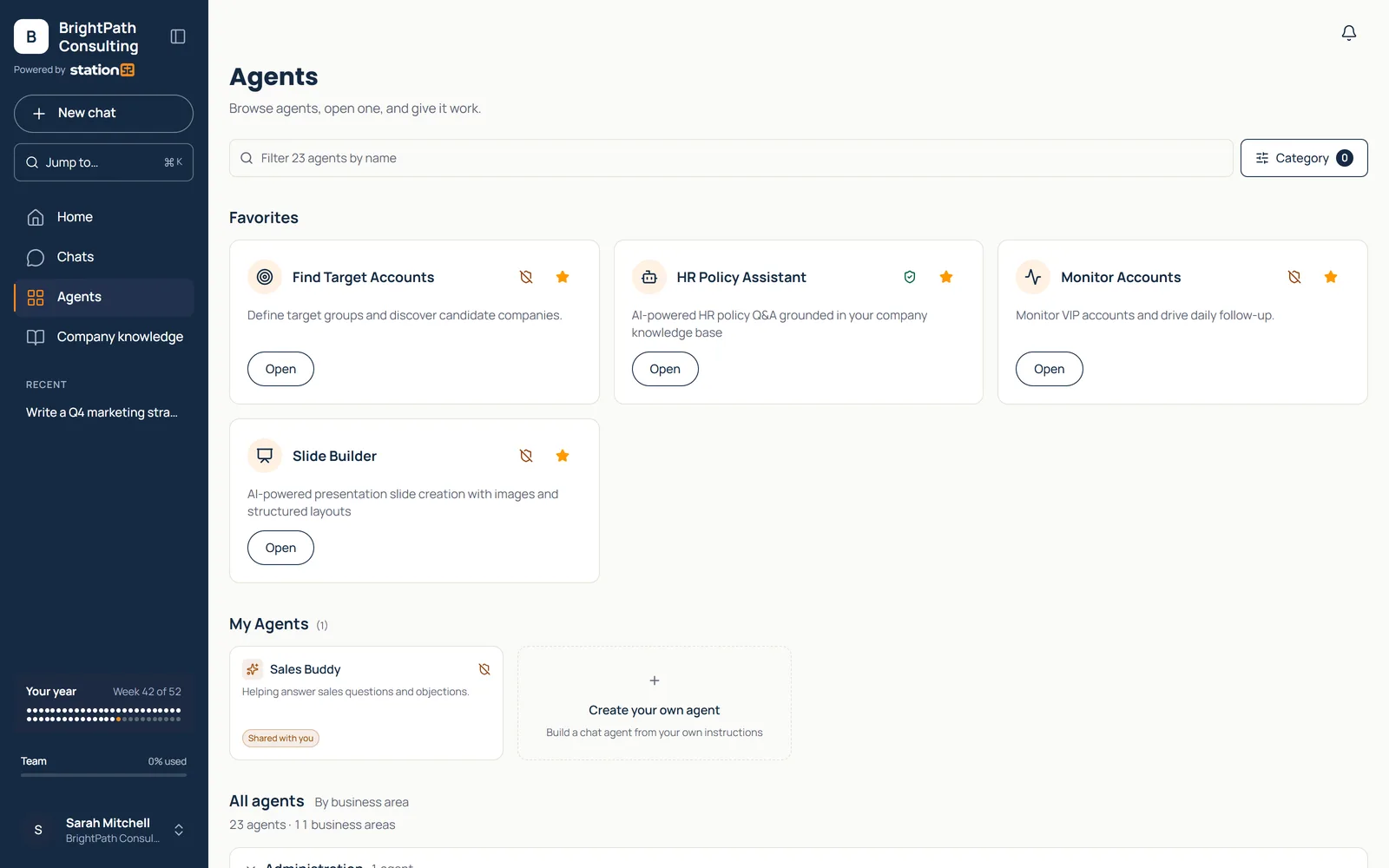
Task: Start a New chat
Action: (x=103, y=114)
